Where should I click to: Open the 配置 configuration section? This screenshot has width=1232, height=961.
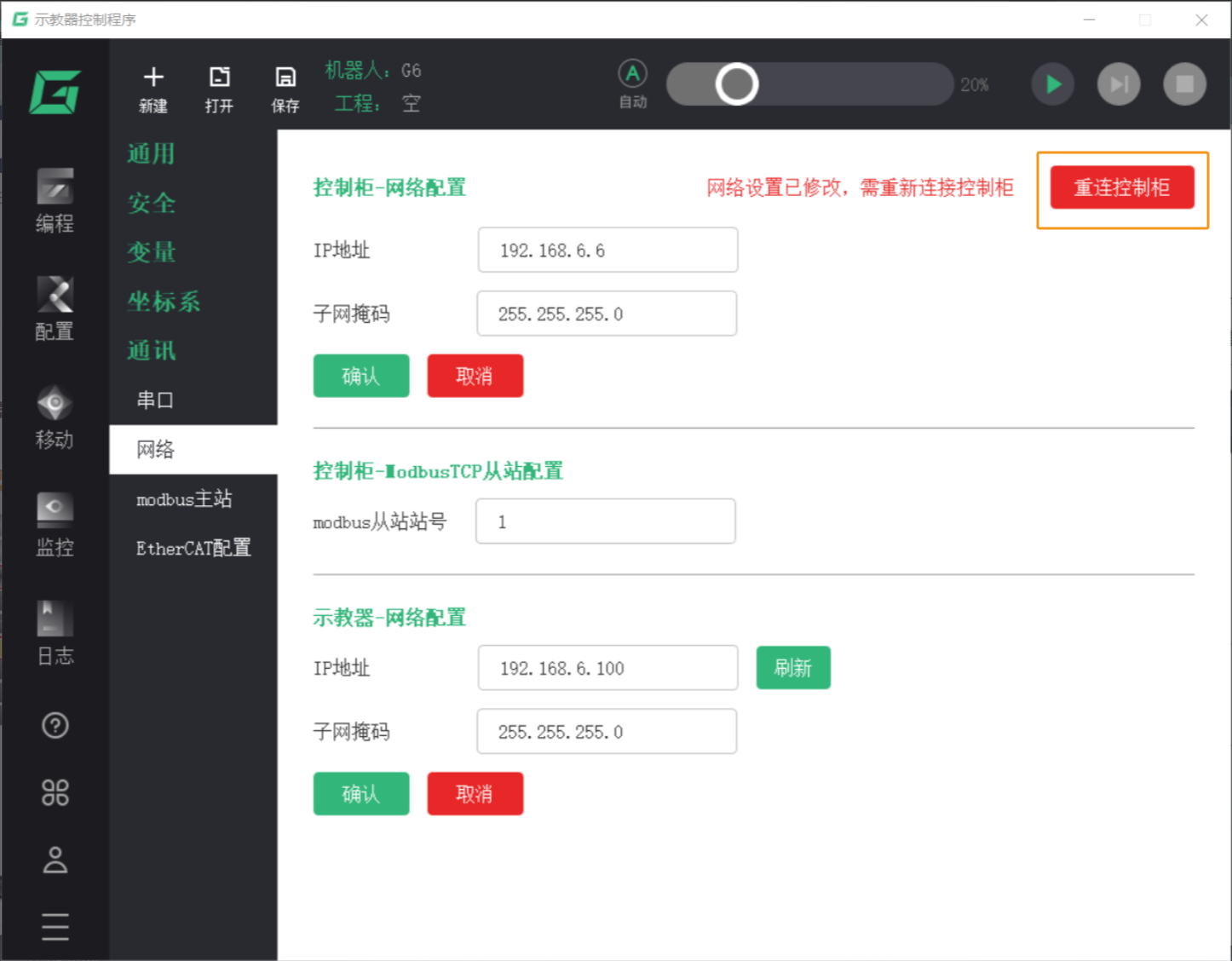click(x=55, y=309)
